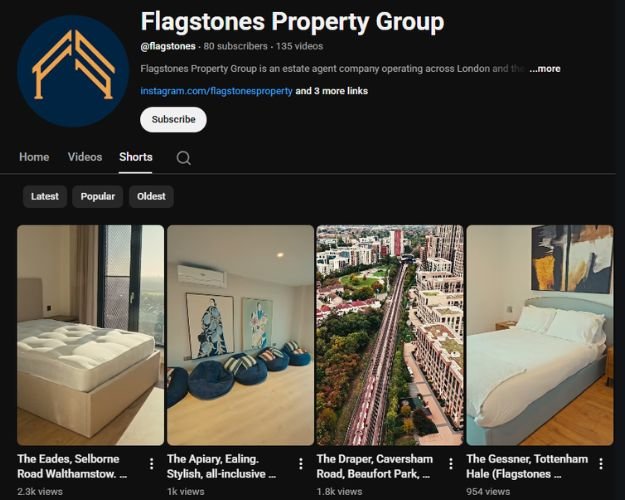Switch to the Videos tab
Screen dimensions: 625x500
tap(85, 157)
